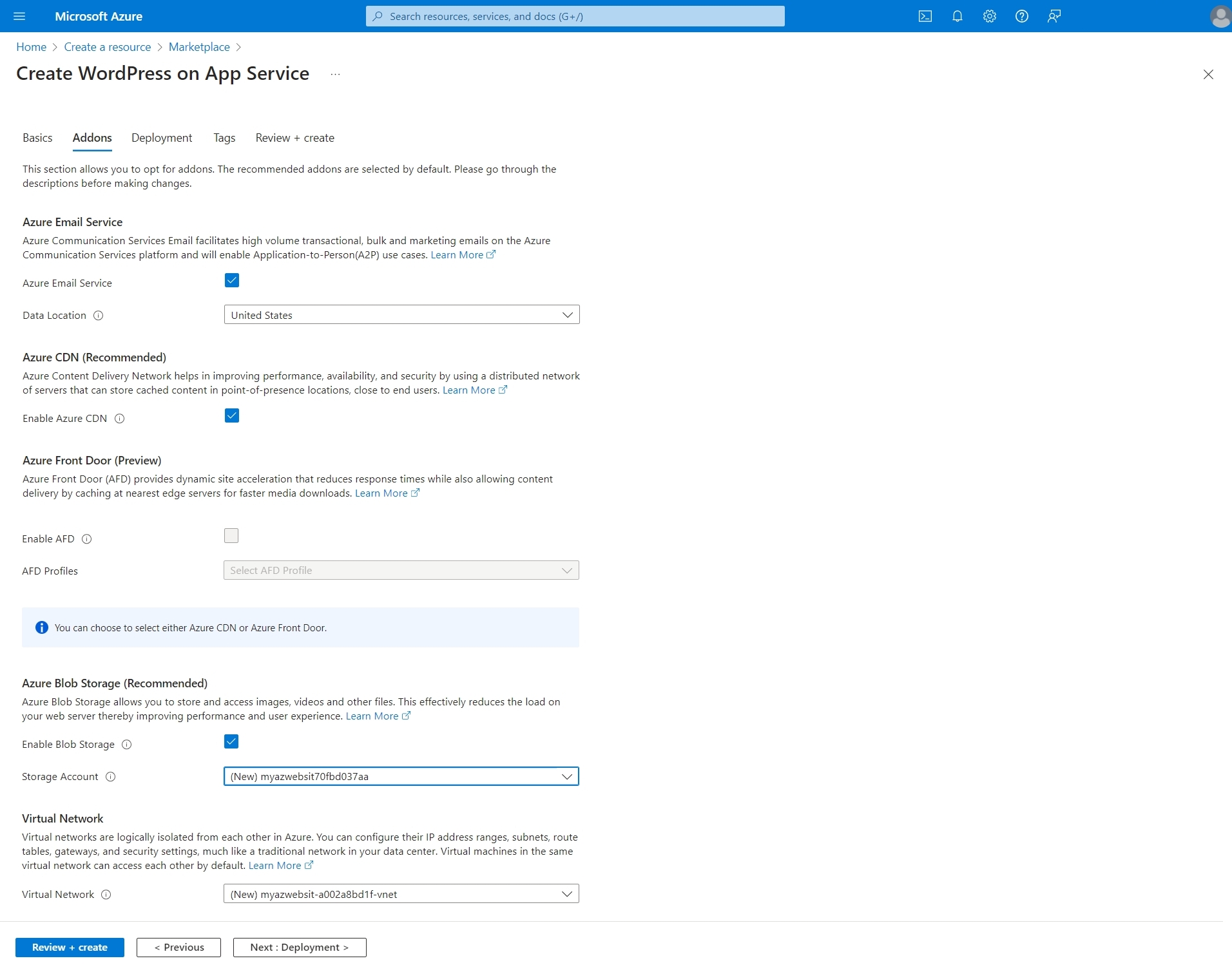Click the Previous button
Viewport: 1232px width, 972px height.
pyautogui.click(x=178, y=947)
